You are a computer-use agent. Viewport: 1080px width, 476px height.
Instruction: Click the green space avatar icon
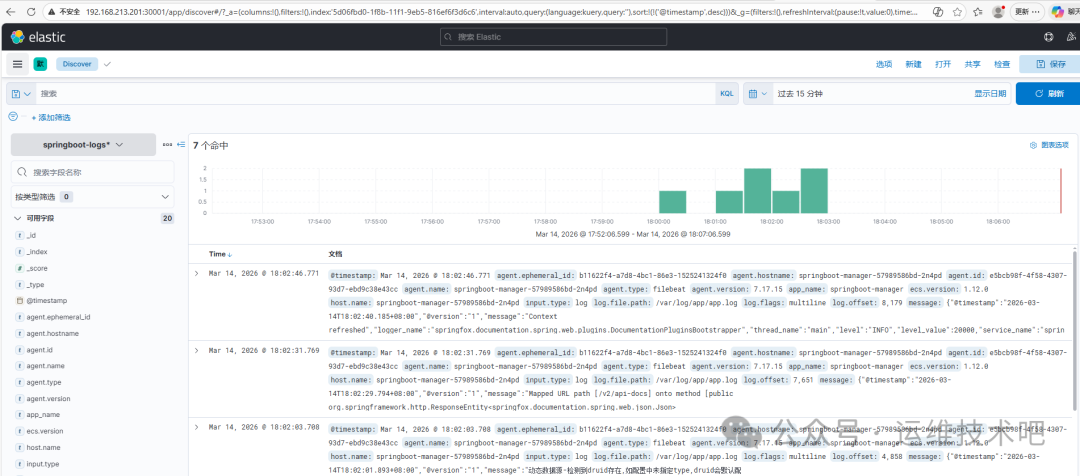(x=40, y=64)
